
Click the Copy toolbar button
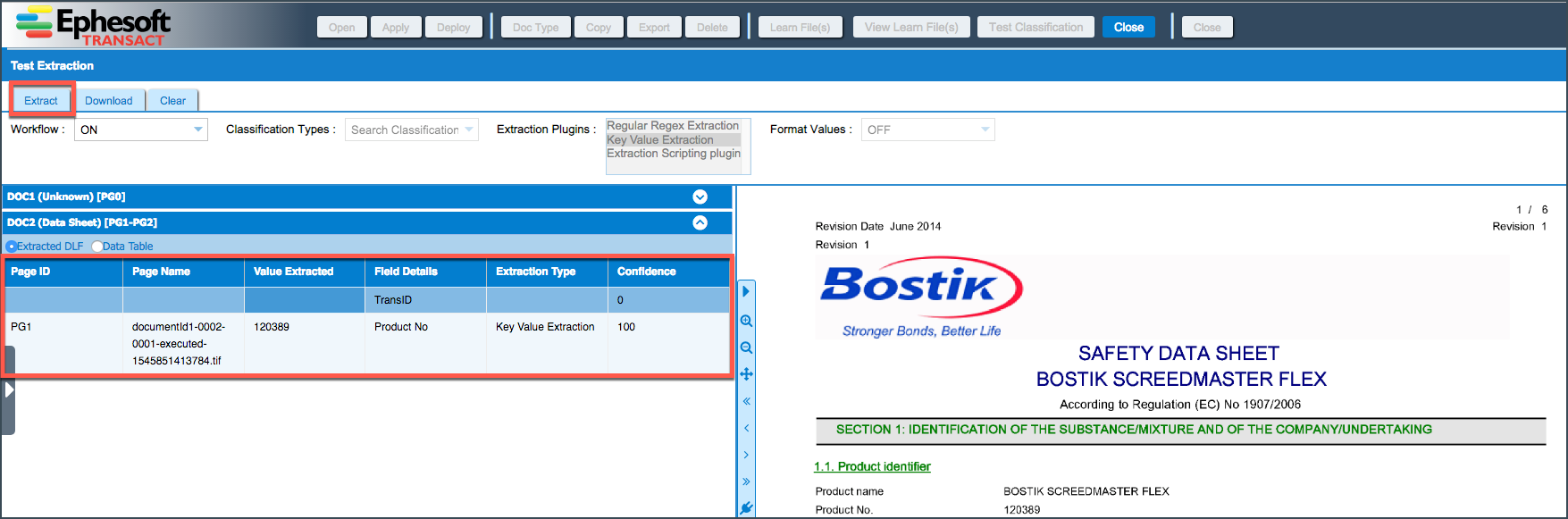click(599, 28)
